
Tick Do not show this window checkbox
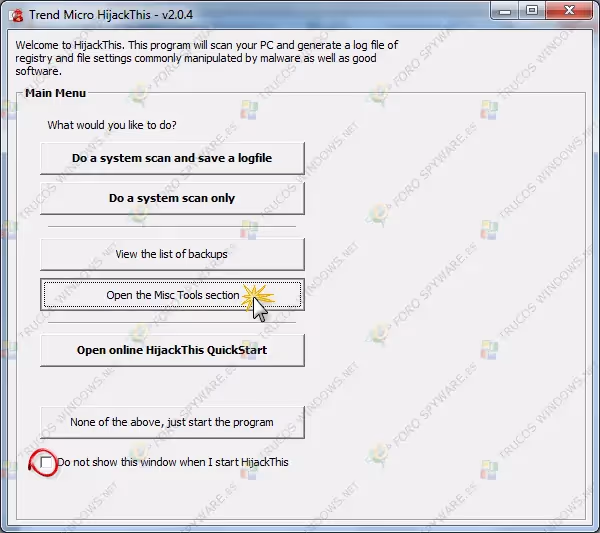(46, 462)
